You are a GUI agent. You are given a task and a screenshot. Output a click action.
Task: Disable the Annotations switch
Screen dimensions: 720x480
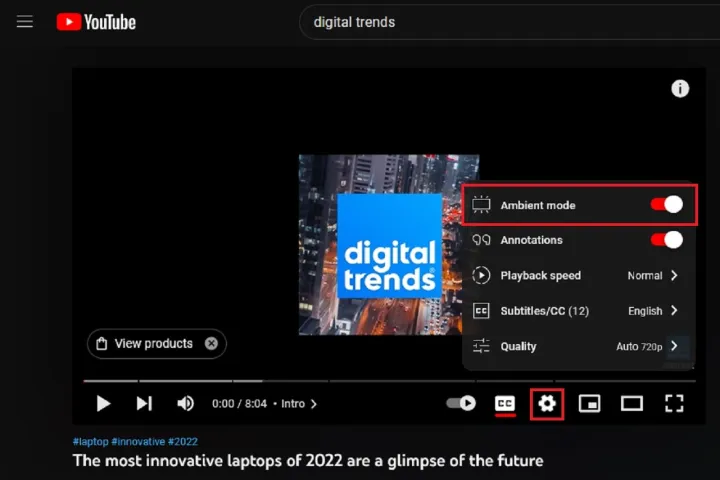(x=666, y=240)
